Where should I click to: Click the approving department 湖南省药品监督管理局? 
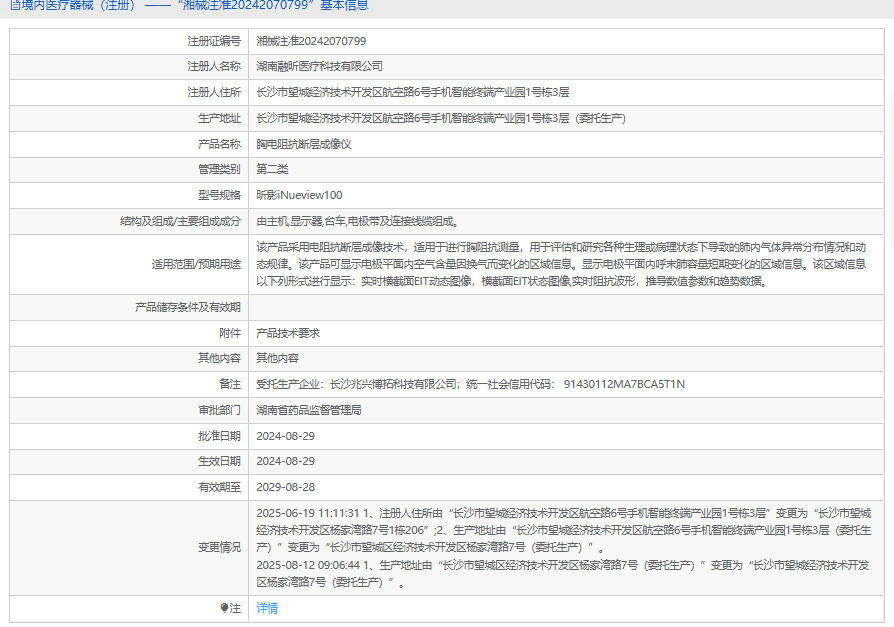(x=308, y=410)
